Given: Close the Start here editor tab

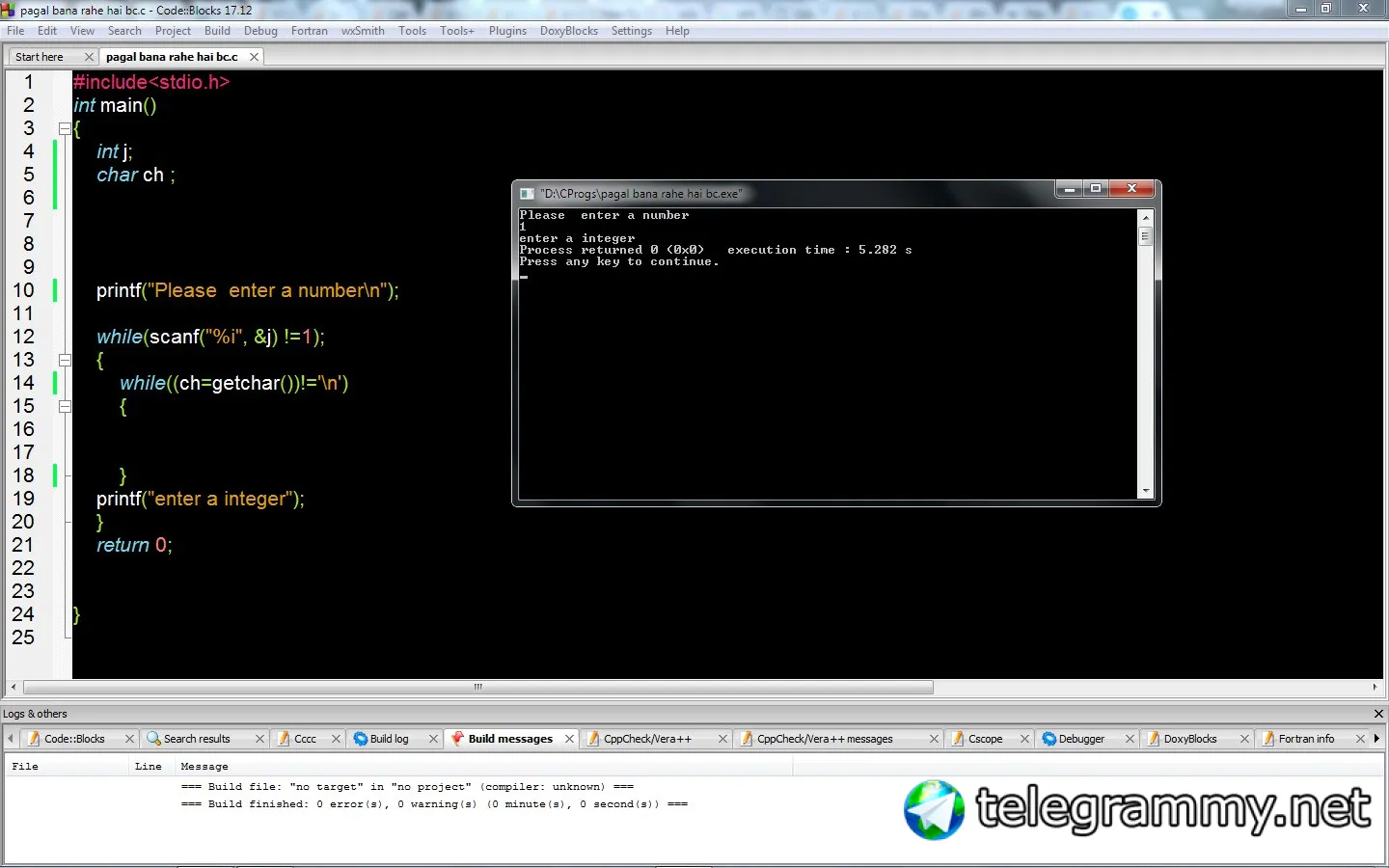Looking at the screenshot, I should click(x=89, y=57).
